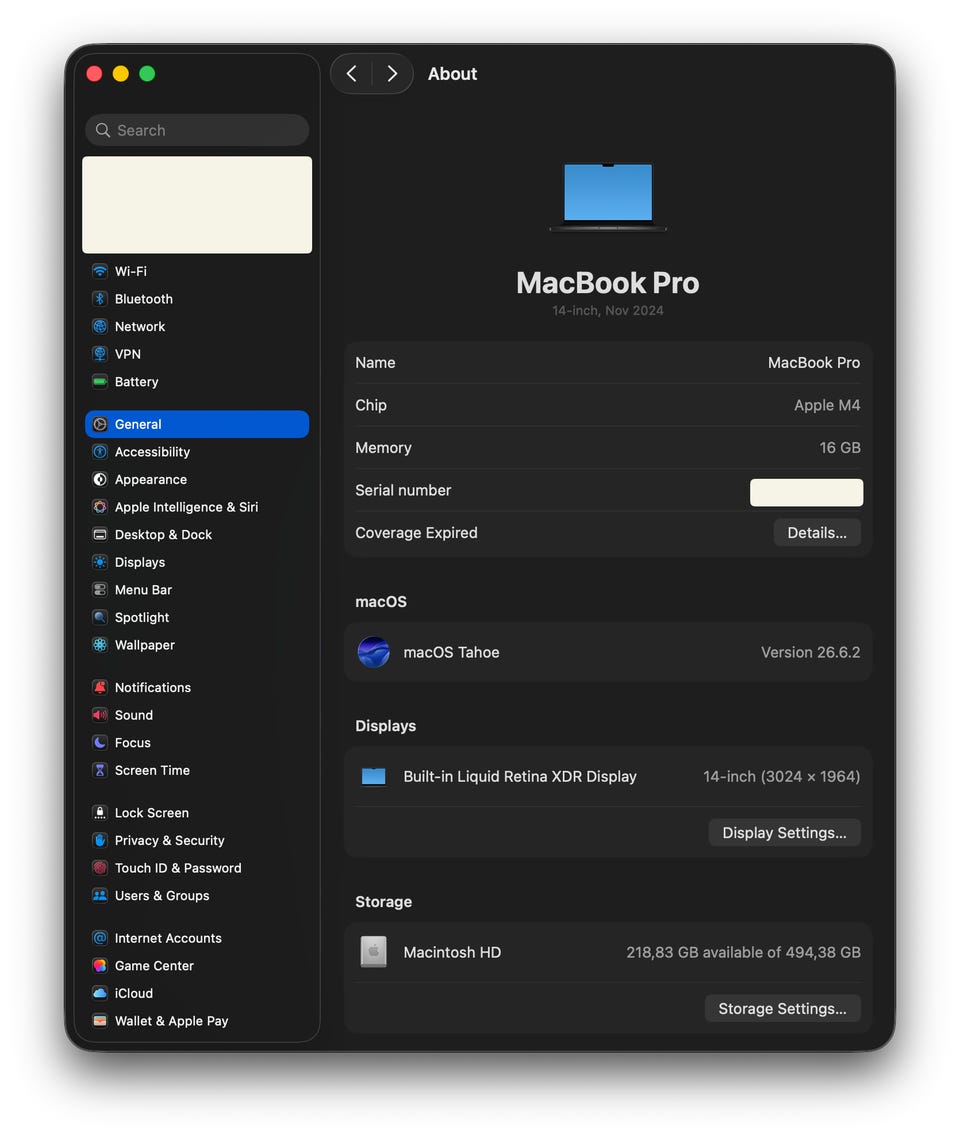Click 218,83 GB available of 494,38 GB

[743, 953]
